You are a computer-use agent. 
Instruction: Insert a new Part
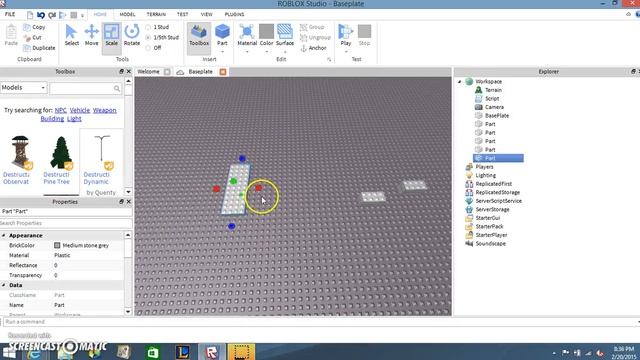pyautogui.click(x=222, y=35)
